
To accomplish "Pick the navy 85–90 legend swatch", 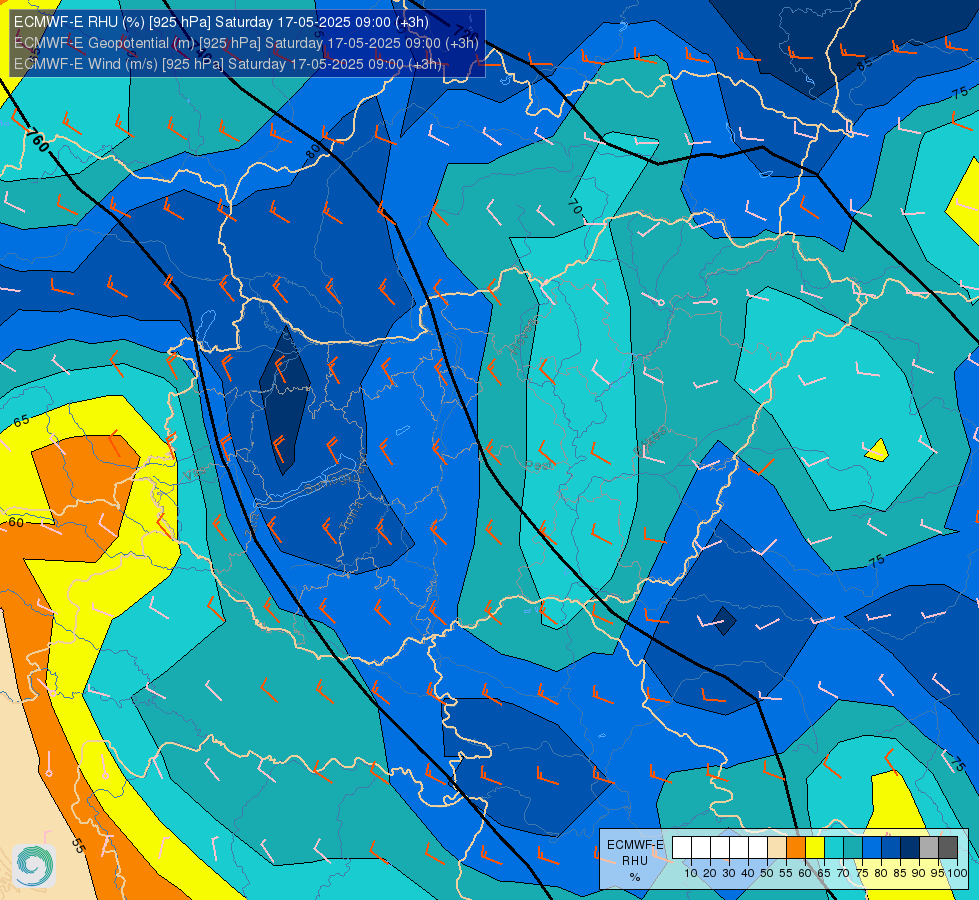I will tap(910, 847).
